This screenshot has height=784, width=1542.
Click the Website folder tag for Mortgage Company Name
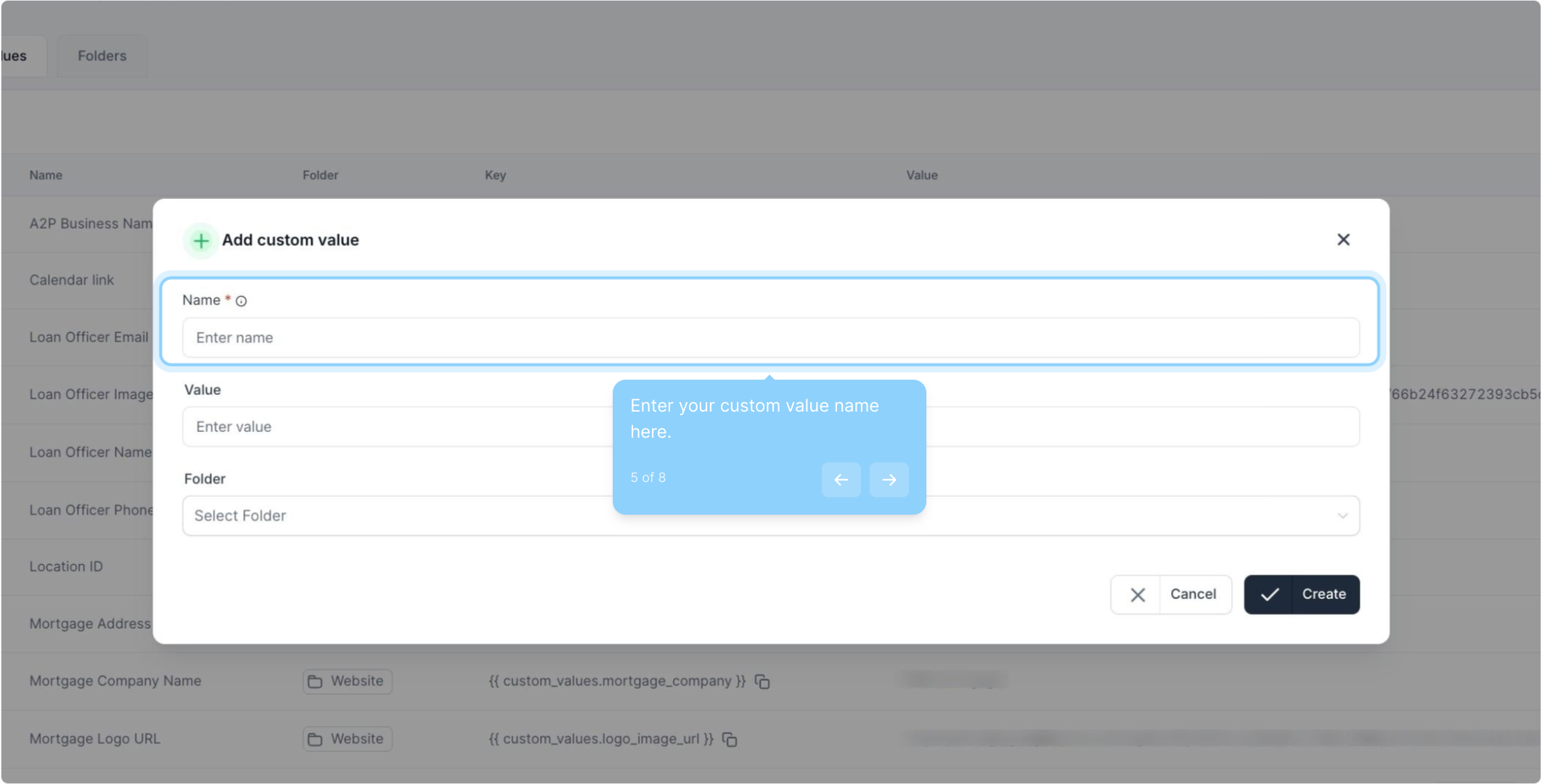(356, 682)
